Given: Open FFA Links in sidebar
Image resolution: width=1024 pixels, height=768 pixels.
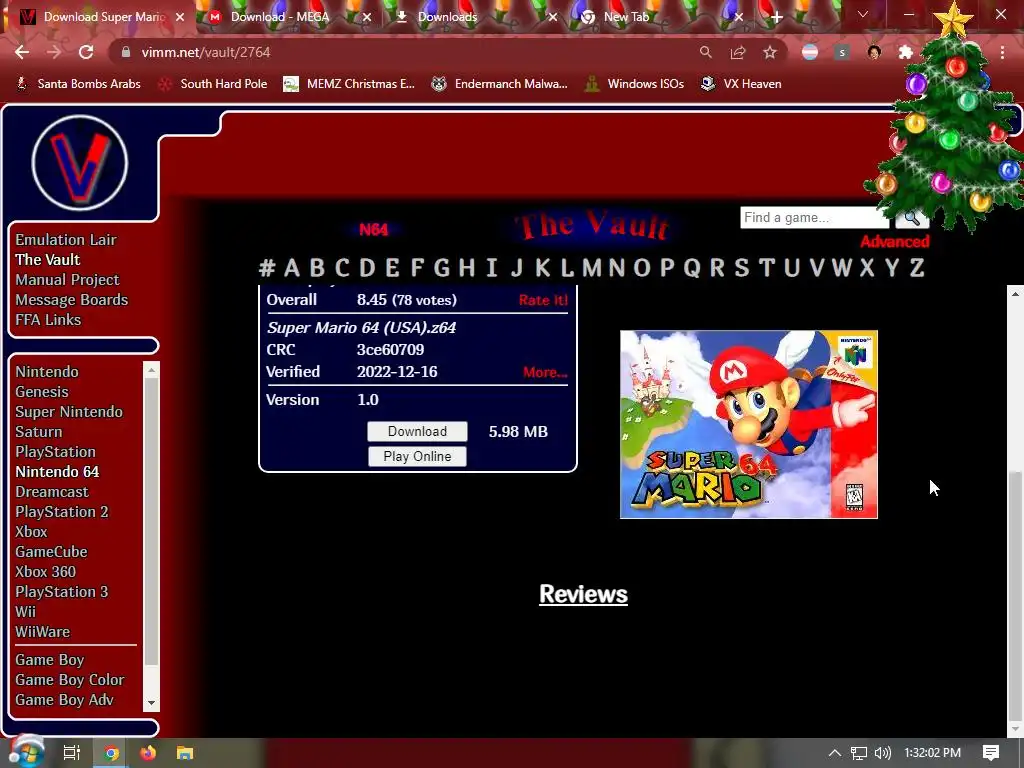Looking at the screenshot, I should (x=48, y=320).
